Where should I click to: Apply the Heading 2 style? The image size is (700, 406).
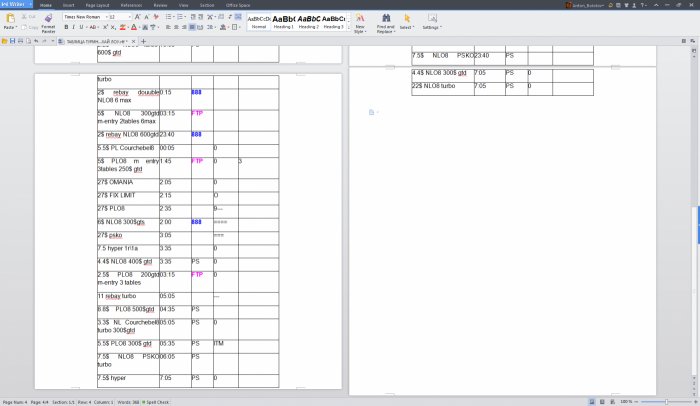coord(309,21)
